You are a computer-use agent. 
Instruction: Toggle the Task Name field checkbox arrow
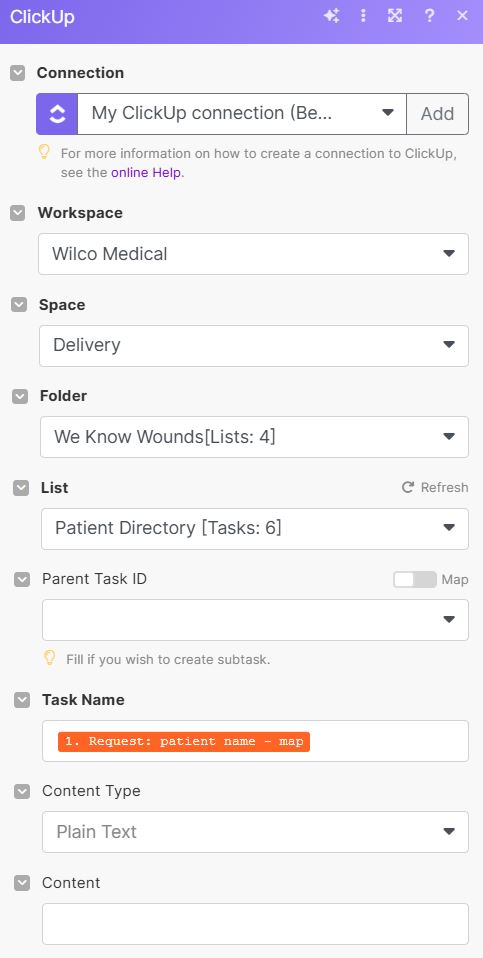click(21, 700)
